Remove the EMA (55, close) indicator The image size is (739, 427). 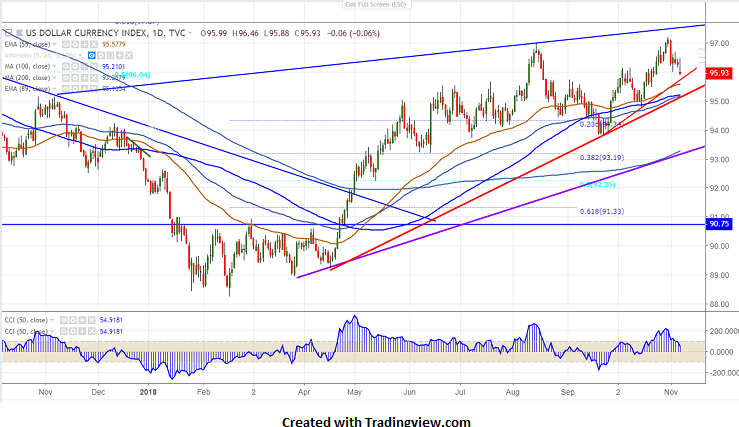click(94, 44)
